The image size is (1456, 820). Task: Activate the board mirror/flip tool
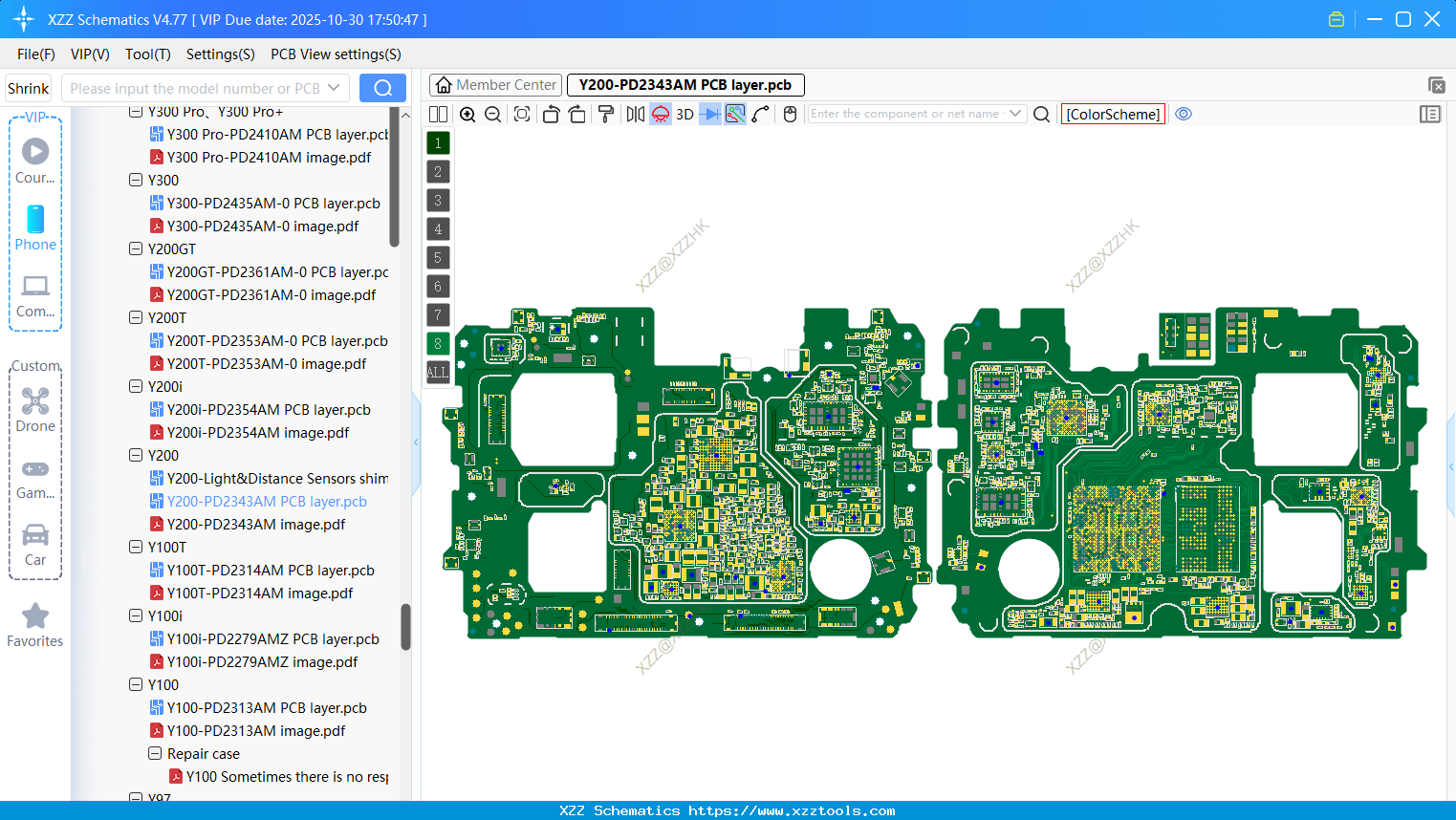[633, 114]
